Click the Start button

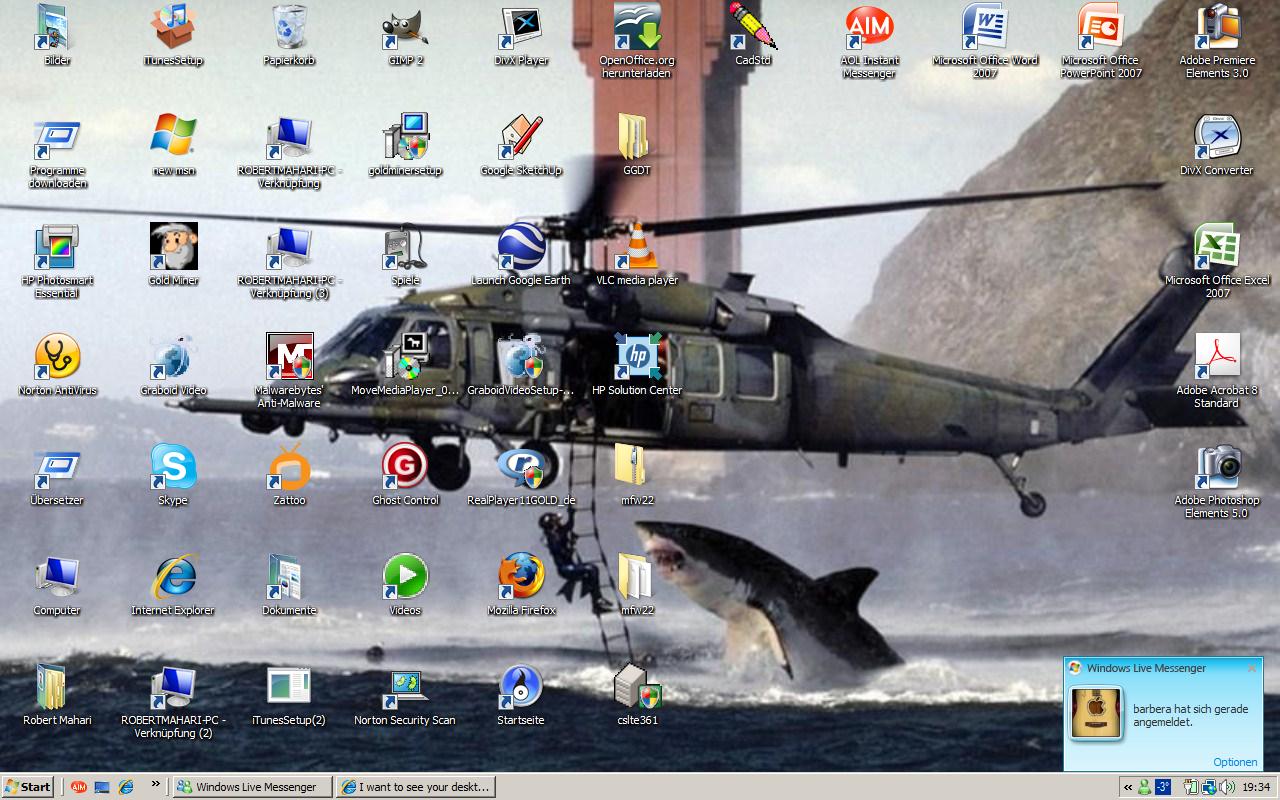tap(28, 787)
